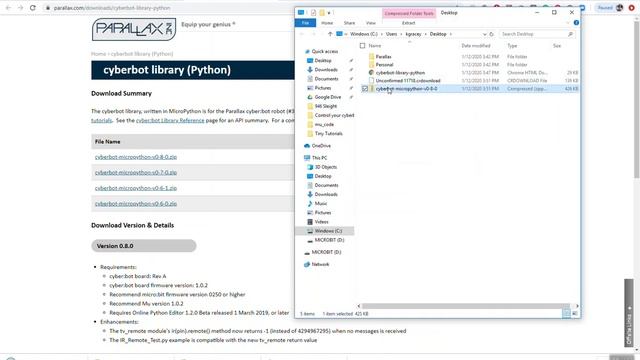Click the blank file icon of Unconfirmed crdownload
Screen dimensions: 640x360
[x=371, y=81]
